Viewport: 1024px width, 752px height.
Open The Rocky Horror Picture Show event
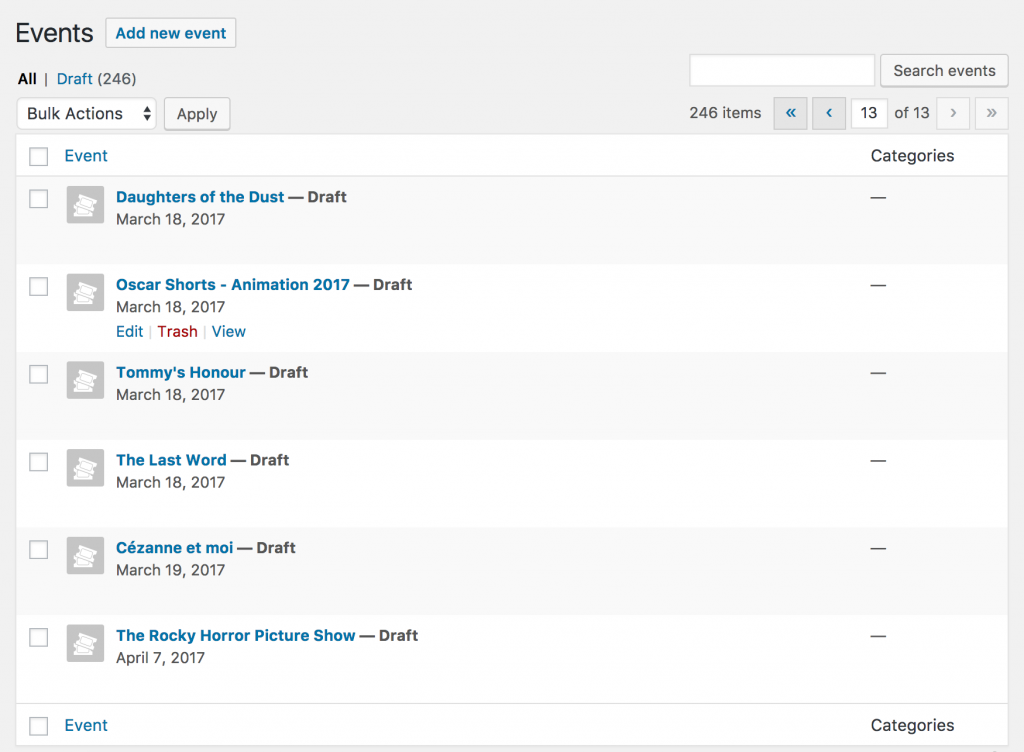(x=236, y=636)
